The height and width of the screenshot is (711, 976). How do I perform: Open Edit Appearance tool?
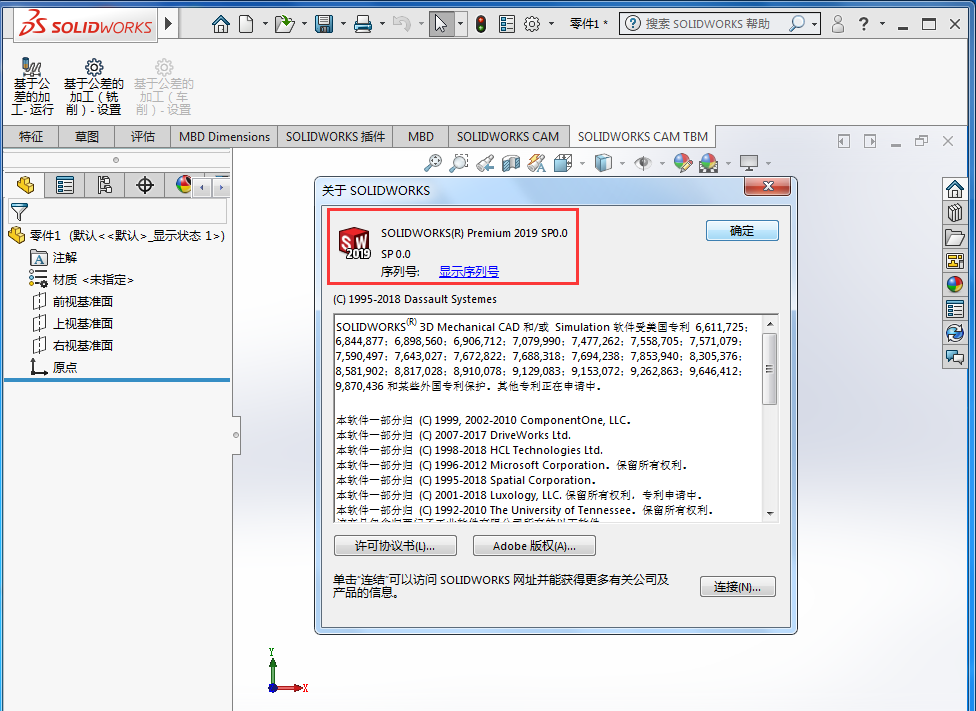(682, 163)
